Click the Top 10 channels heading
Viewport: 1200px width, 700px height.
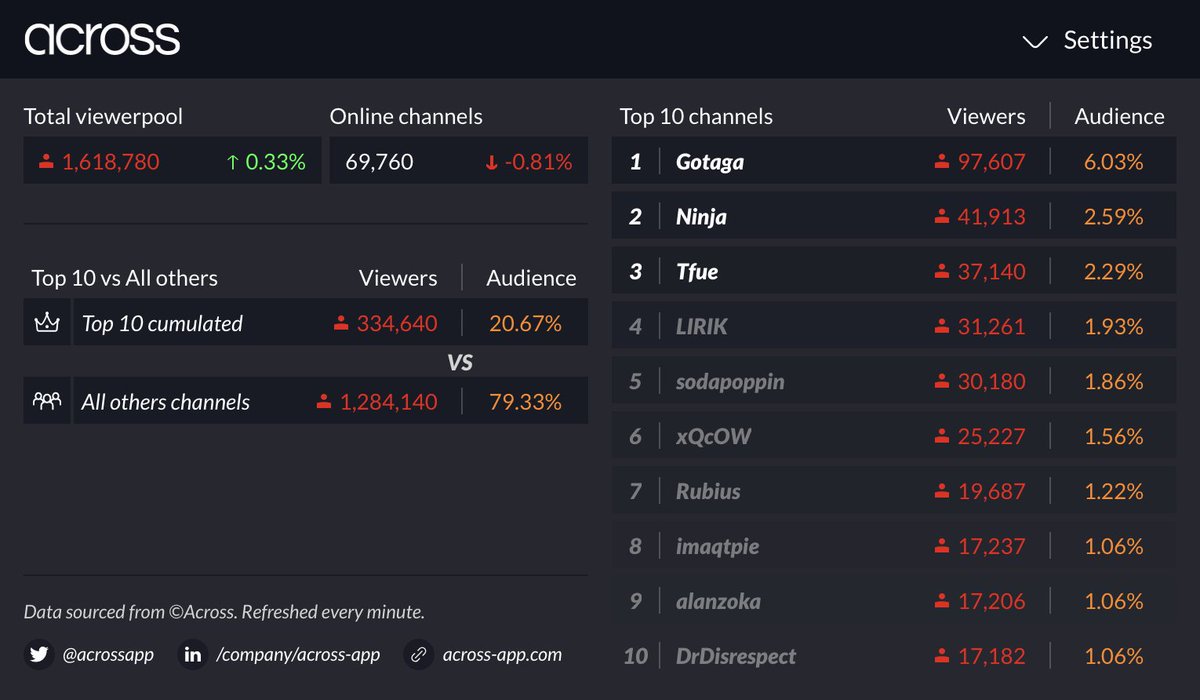pyautogui.click(x=696, y=117)
